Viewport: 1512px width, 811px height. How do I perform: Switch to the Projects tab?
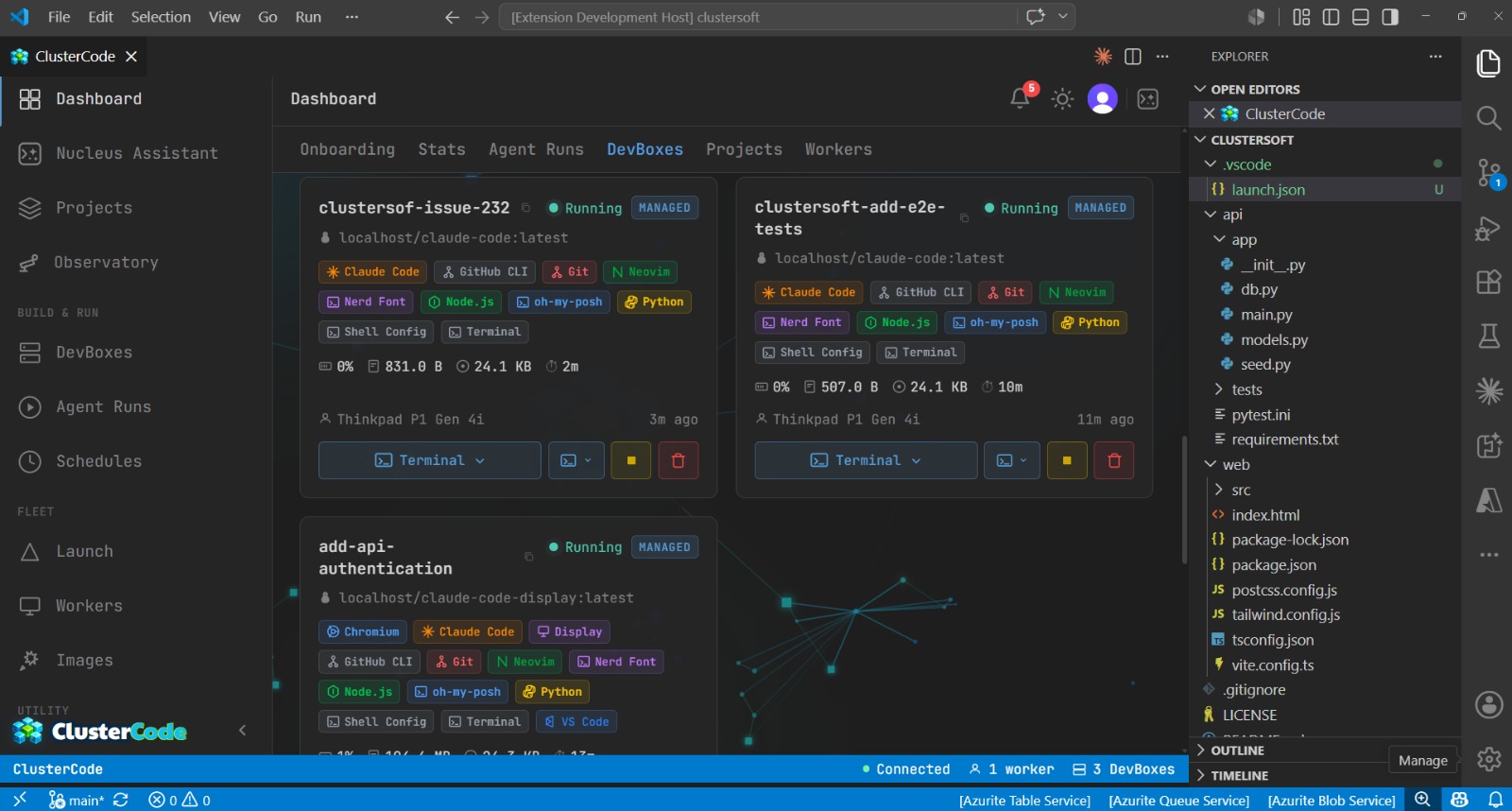tap(744, 149)
